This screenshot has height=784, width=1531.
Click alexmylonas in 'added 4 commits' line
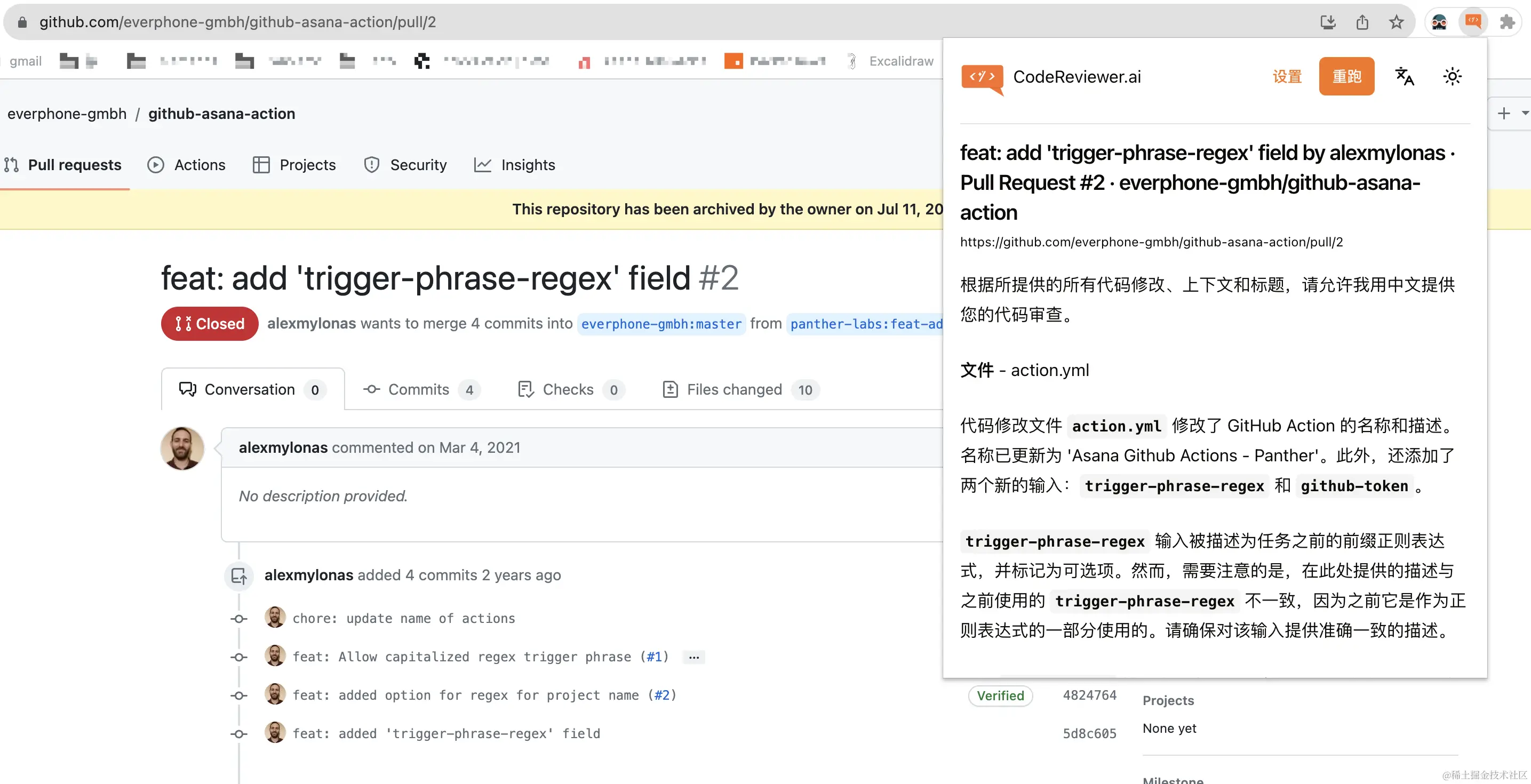point(308,575)
